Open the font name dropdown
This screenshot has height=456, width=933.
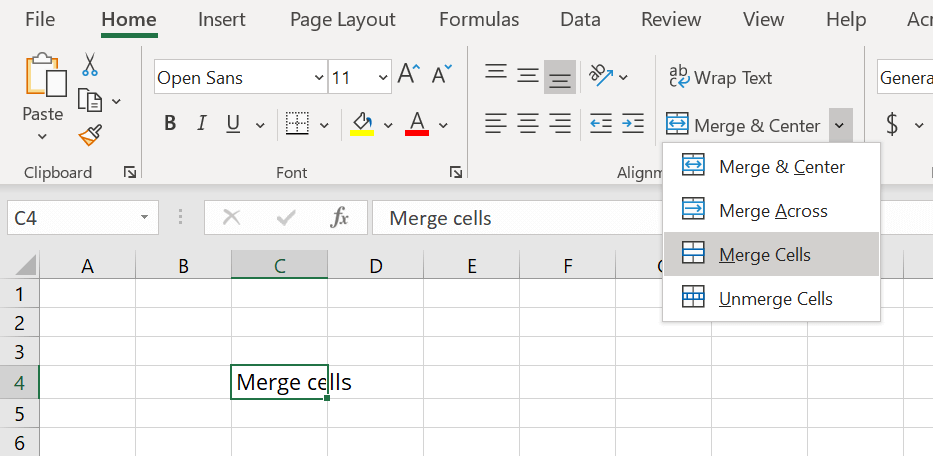pos(319,78)
